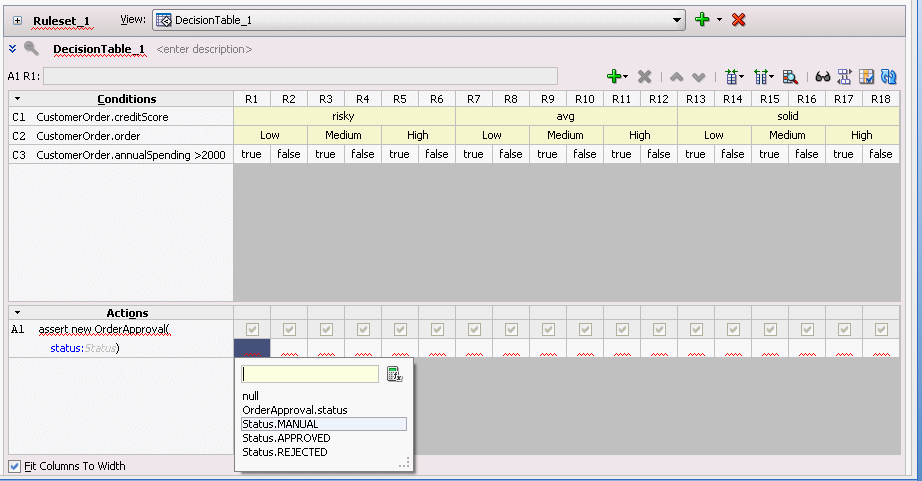Viewport: 922px width, 481px height.
Task: Open the add-rule plus dropdown arrow
Action: click(x=625, y=76)
